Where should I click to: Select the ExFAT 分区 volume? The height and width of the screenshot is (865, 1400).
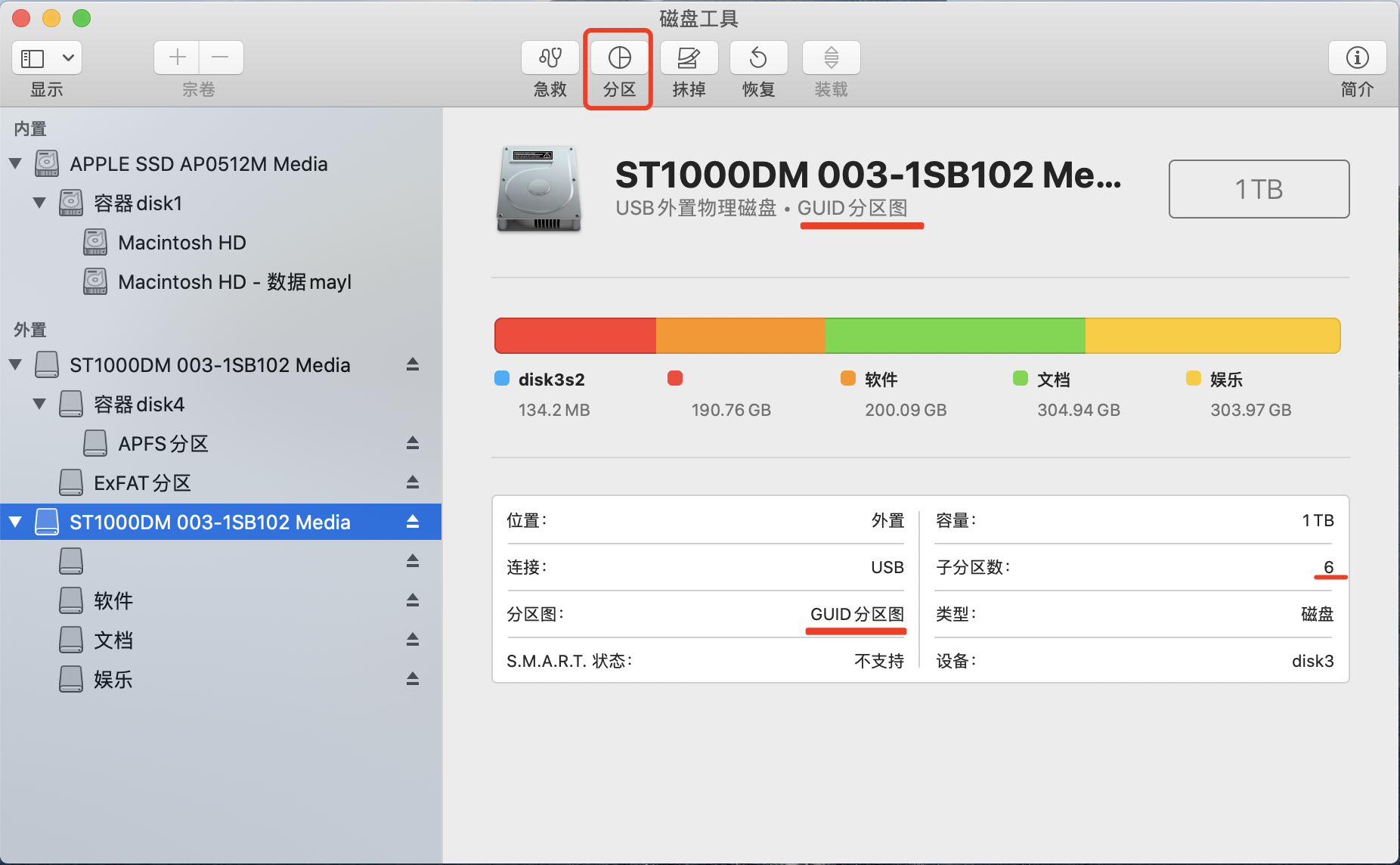[221, 482]
